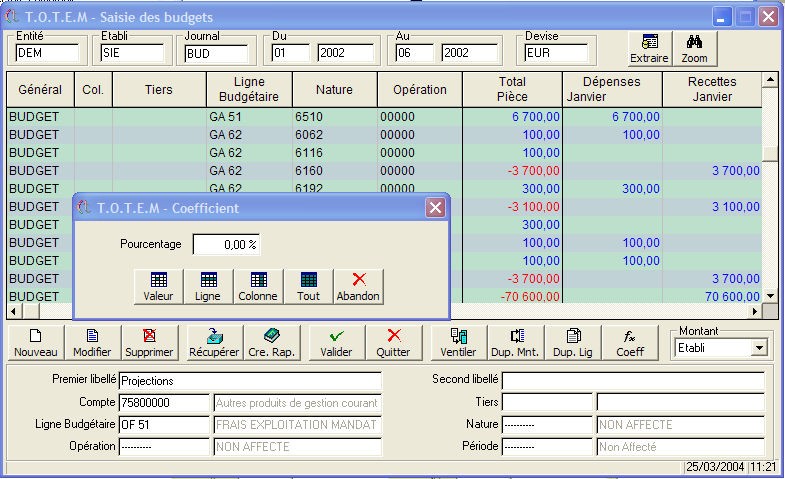Image resolution: width=785 pixels, height=479 pixels.
Task: Click the Période code field
Action: click(547, 446)
